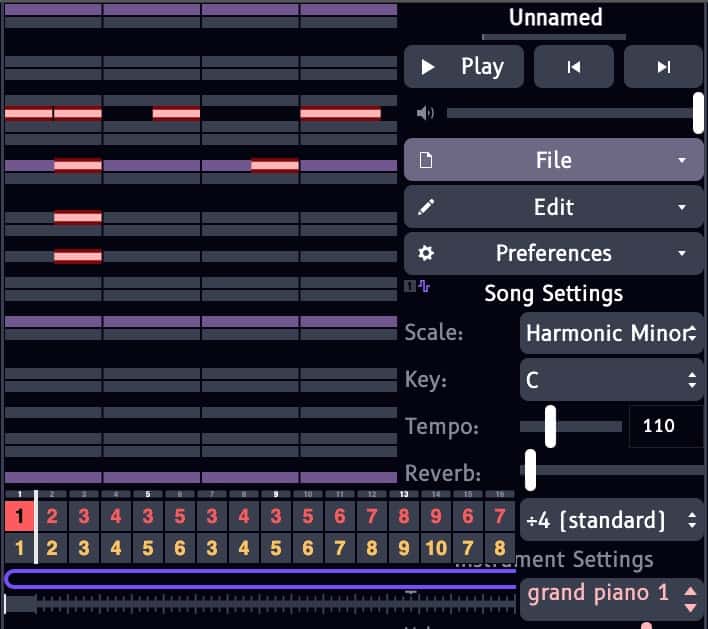Open the File menu
Viewport: 708px width, 629px height.
pyautogui.click(x=553, y=160)
